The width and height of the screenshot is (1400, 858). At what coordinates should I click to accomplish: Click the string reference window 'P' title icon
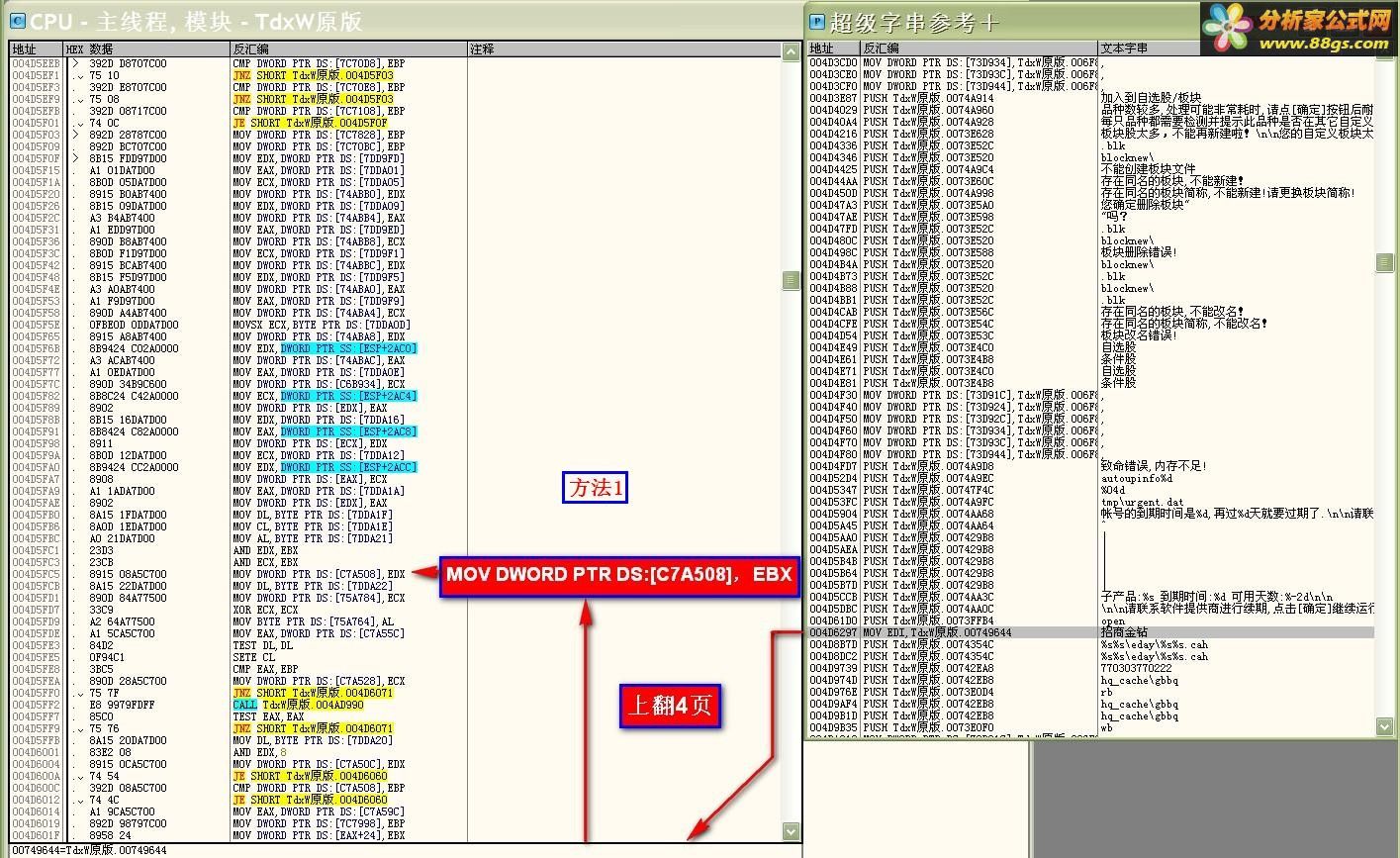coord(817,21)
